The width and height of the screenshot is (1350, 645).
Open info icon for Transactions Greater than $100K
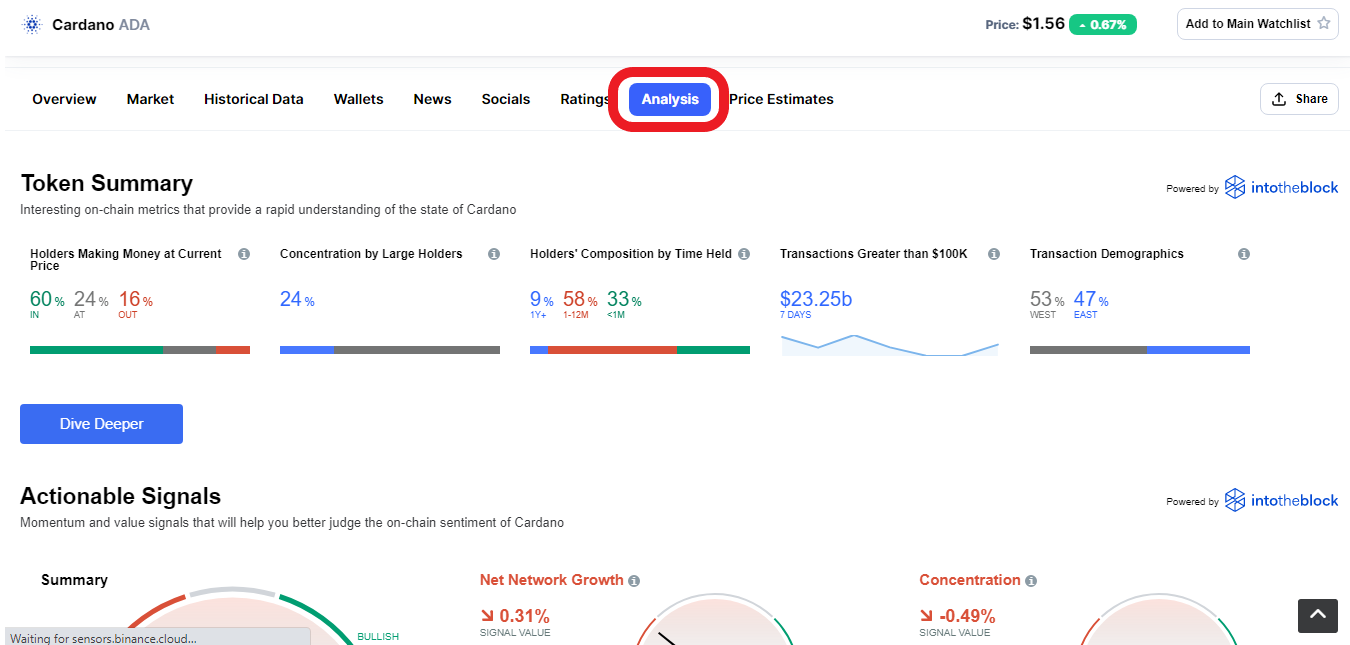coord(994,254)
